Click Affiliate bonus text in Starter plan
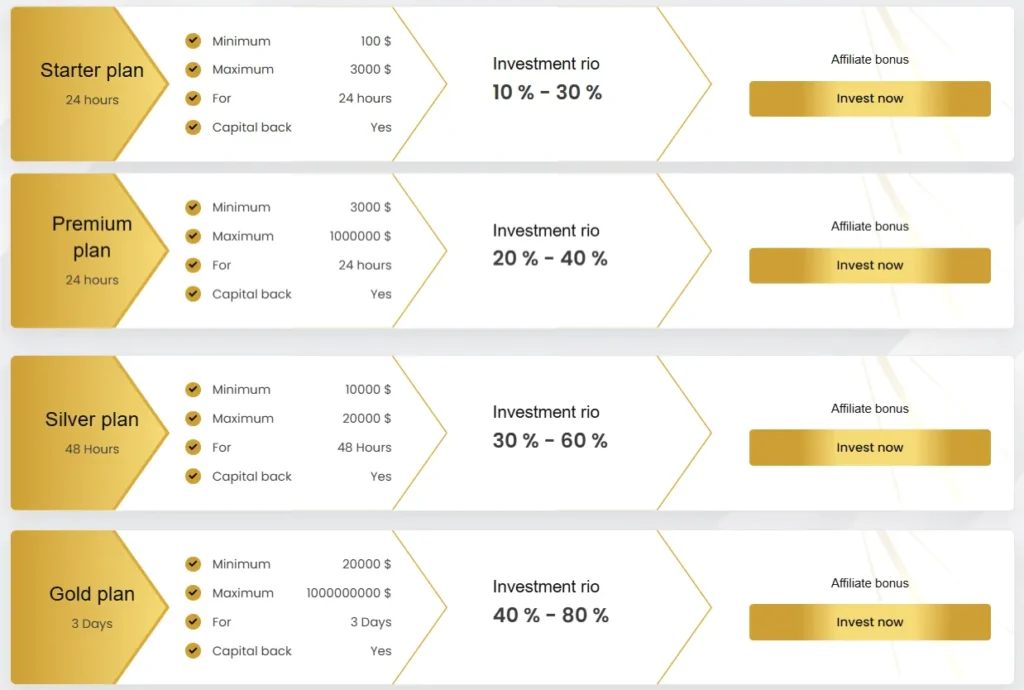 [869, 60]
